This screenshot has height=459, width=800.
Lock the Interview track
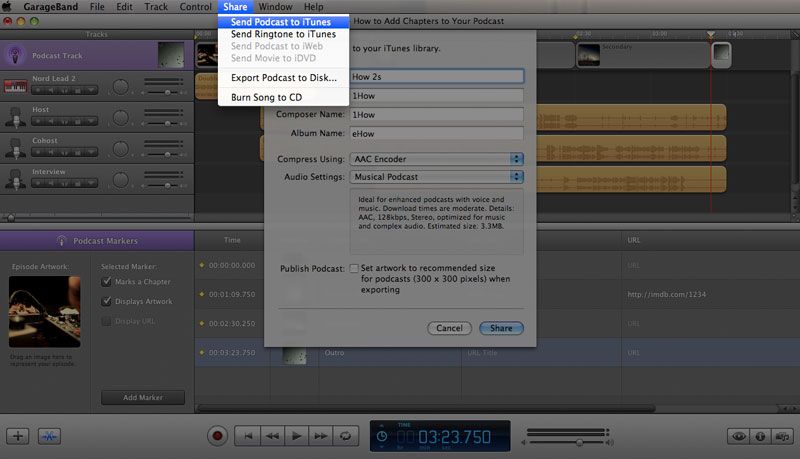click(x=78, y=184)
